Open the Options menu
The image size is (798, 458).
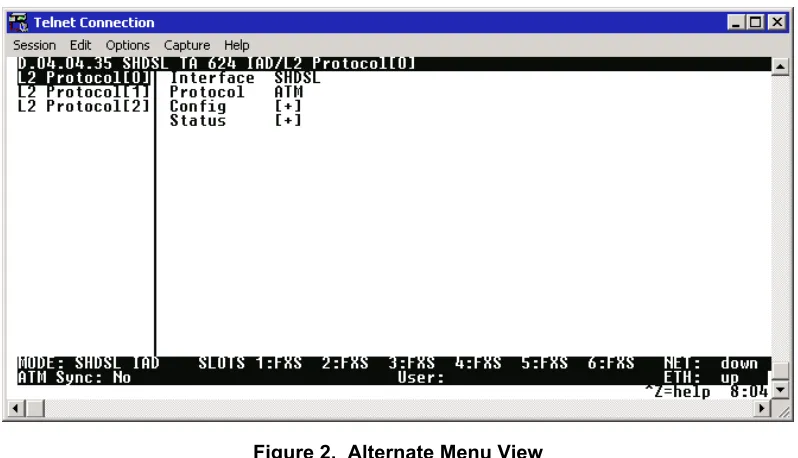(x=128, y=45)
